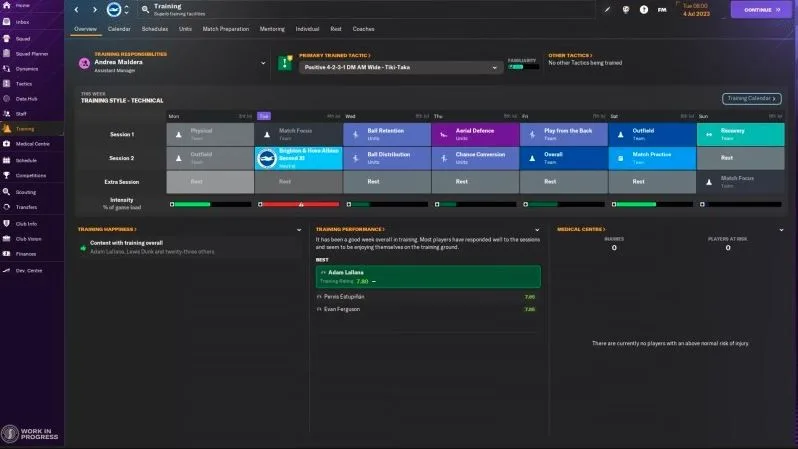798x449 pixels.
Task: Open the Individual tab
Action: point(307,29)
